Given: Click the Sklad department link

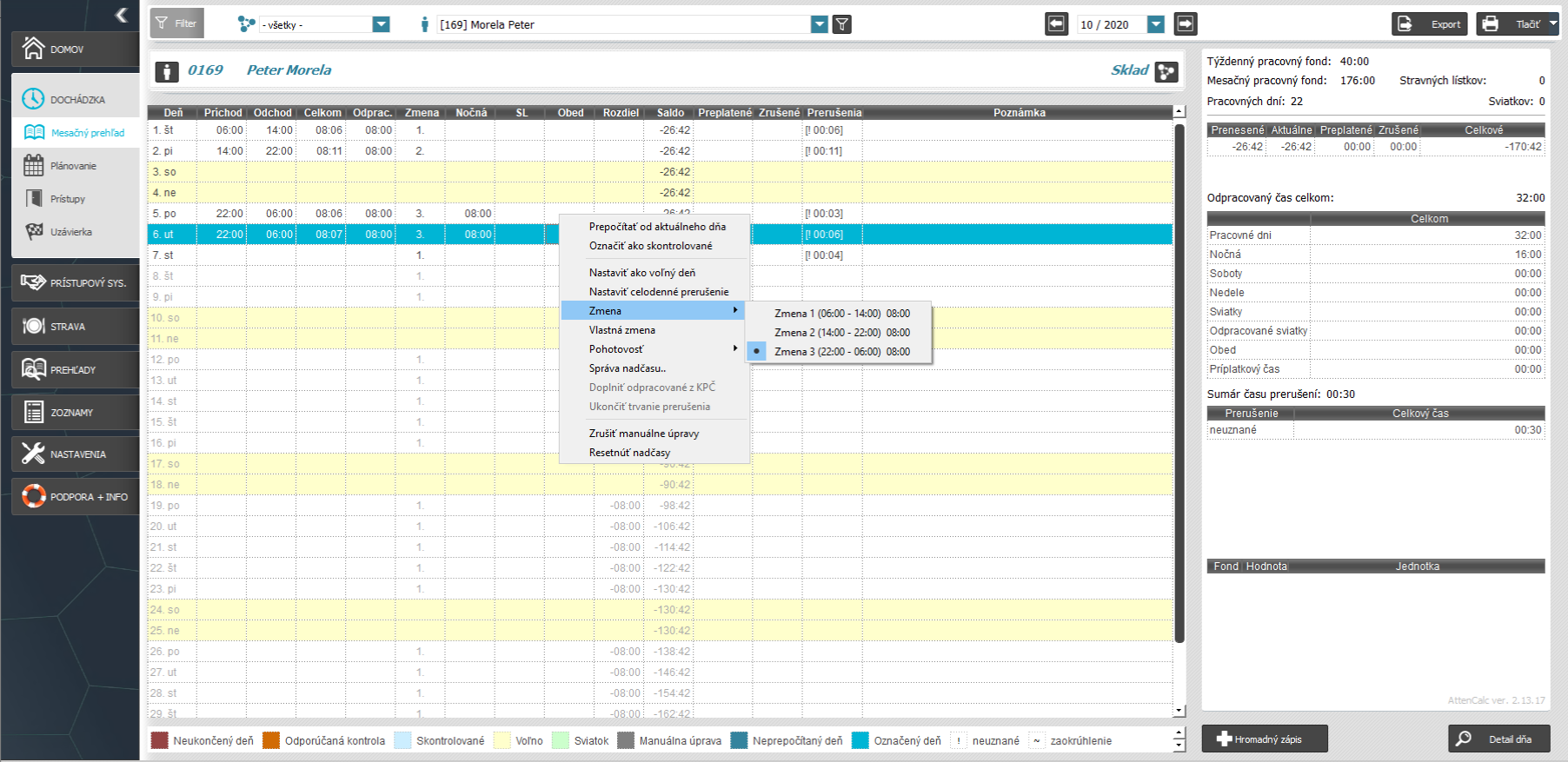Looking at the screenshot, I should point(1129,70).
